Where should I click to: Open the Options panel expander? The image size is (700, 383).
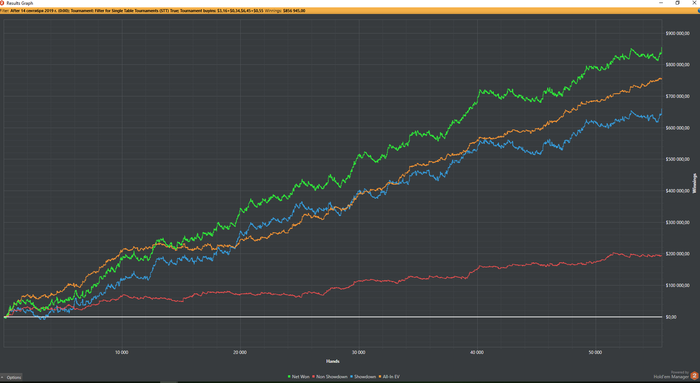point(11,377)
